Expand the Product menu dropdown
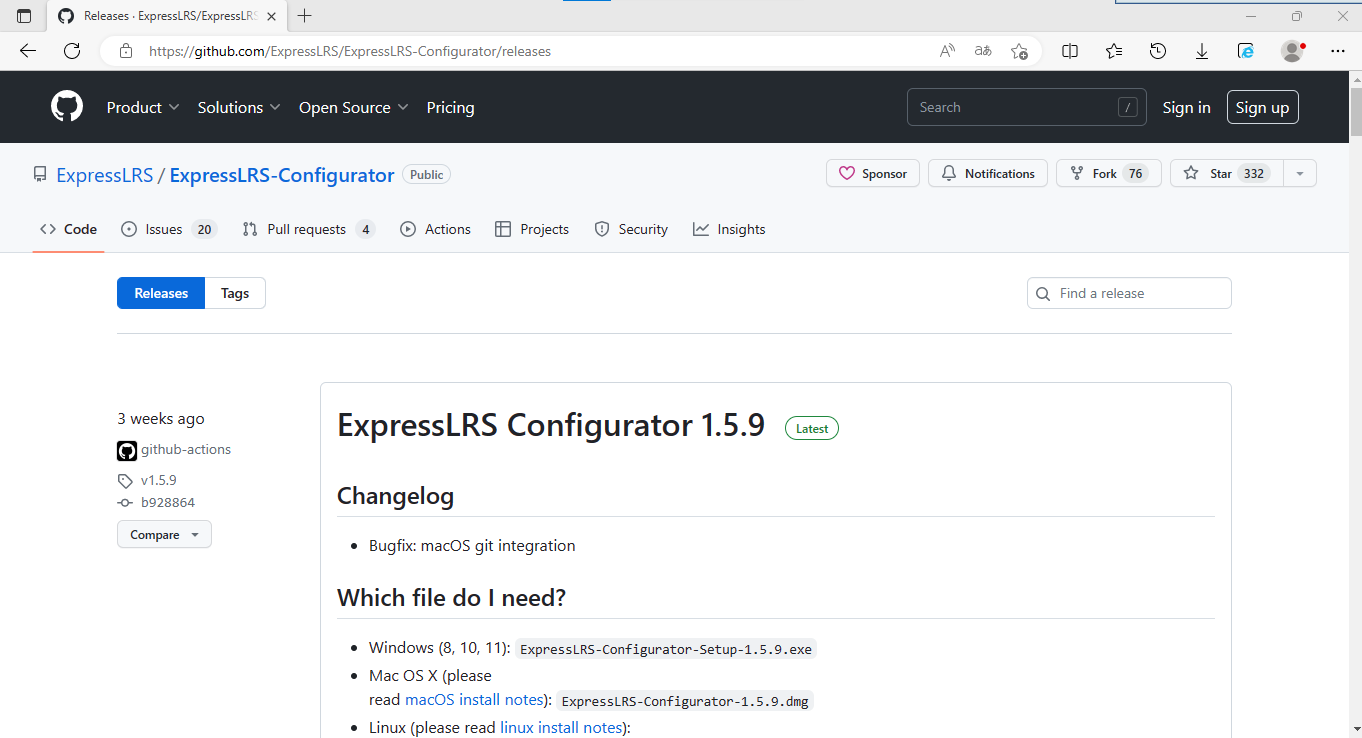This screenshot has width=1362, height=738. (143, 107)
